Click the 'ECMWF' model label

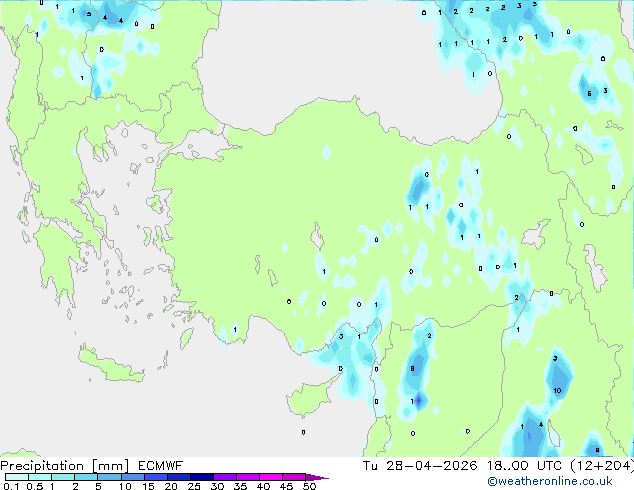point(161,466)
